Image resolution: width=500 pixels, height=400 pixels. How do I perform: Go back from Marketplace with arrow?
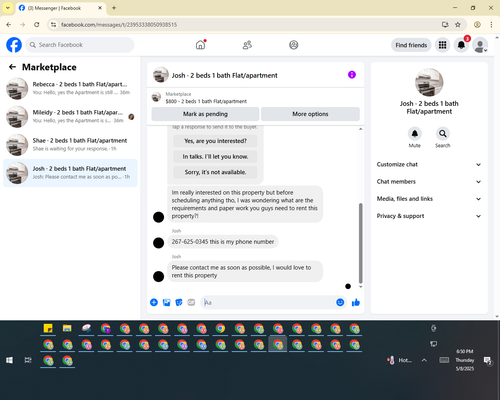click(13, 67)
